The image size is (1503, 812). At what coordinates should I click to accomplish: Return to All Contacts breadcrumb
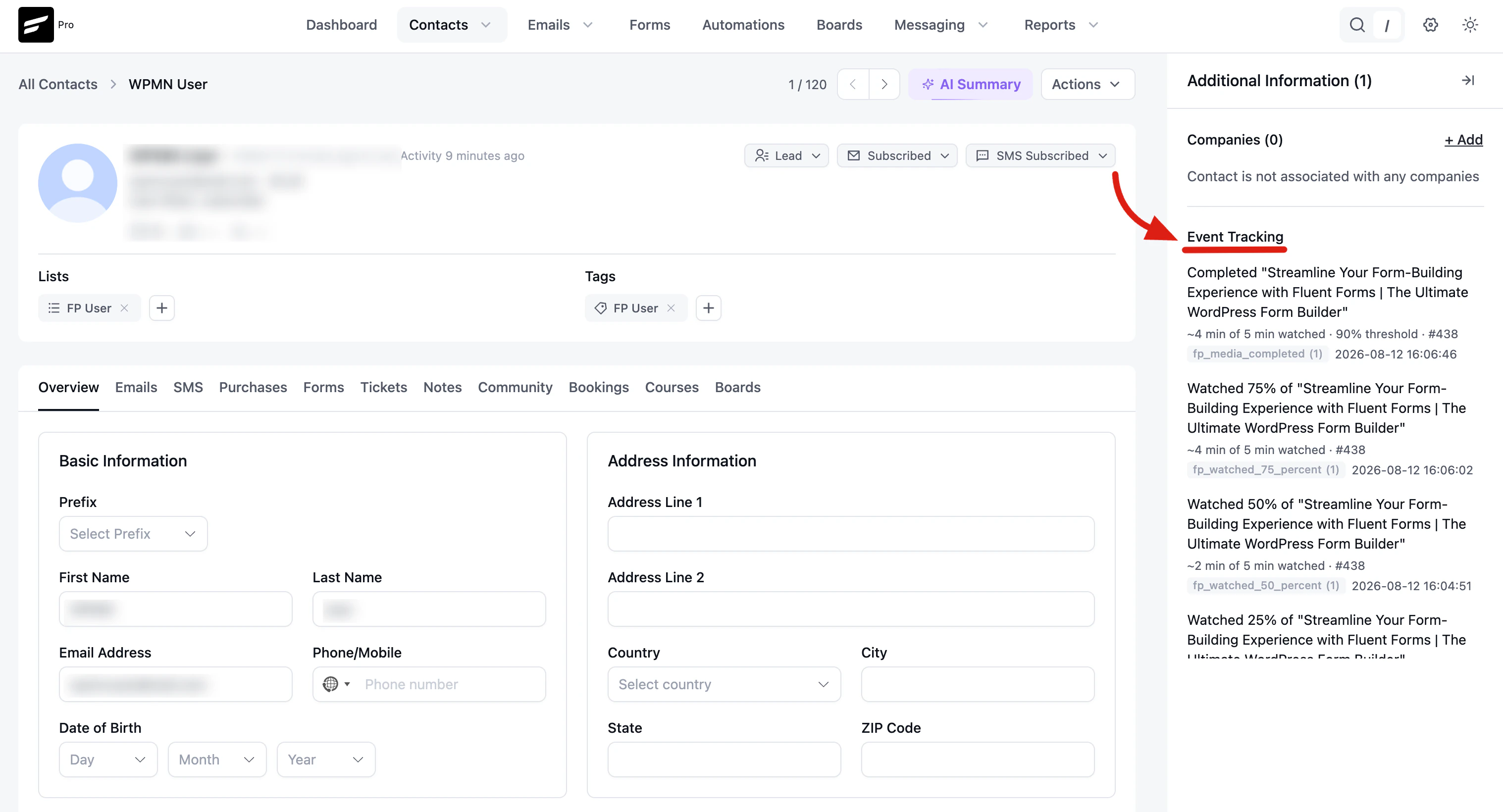[x=58, y=84]
